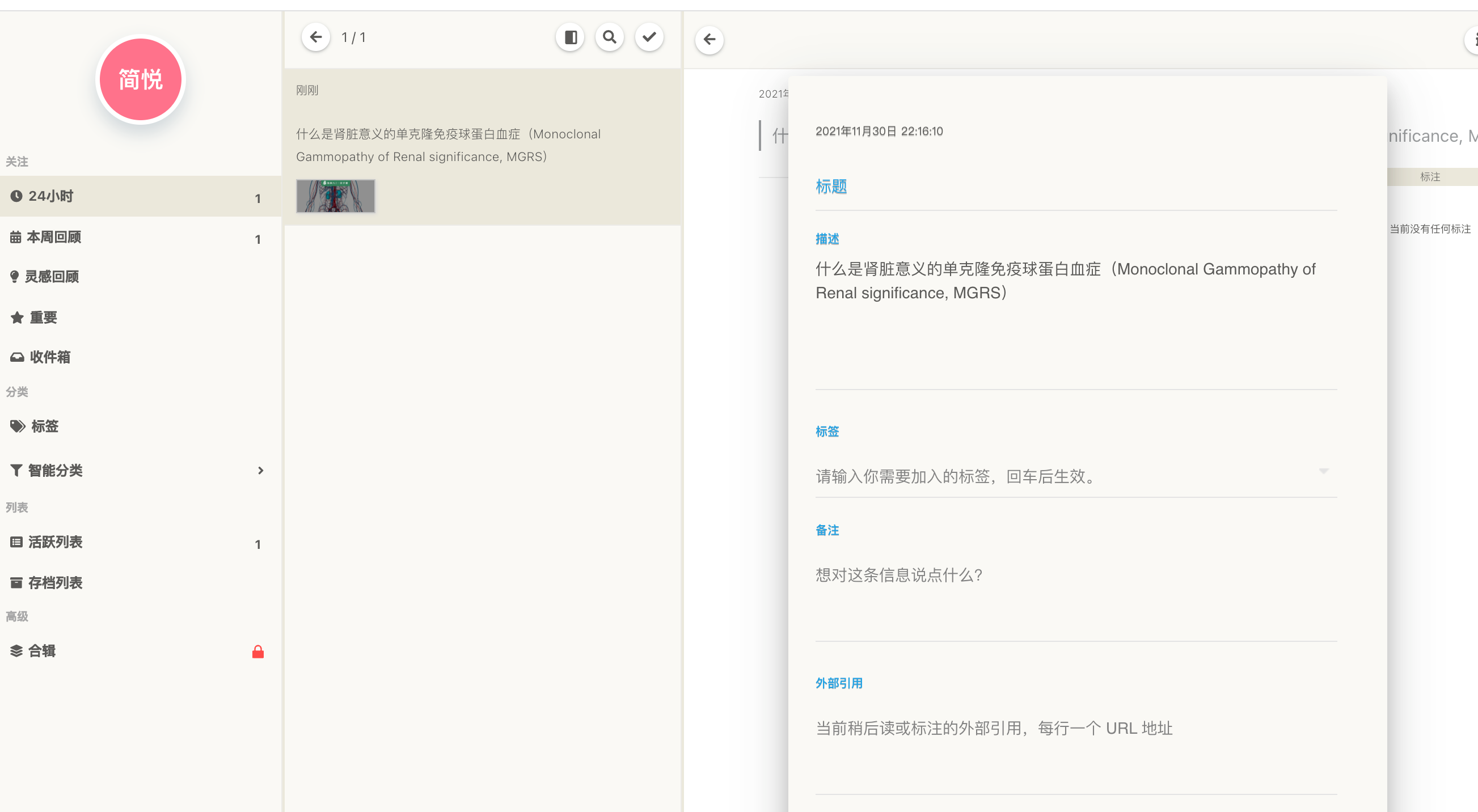Click the checkmark to mark articles read
Screen dimensions: 1478x812
coord(649,36)
